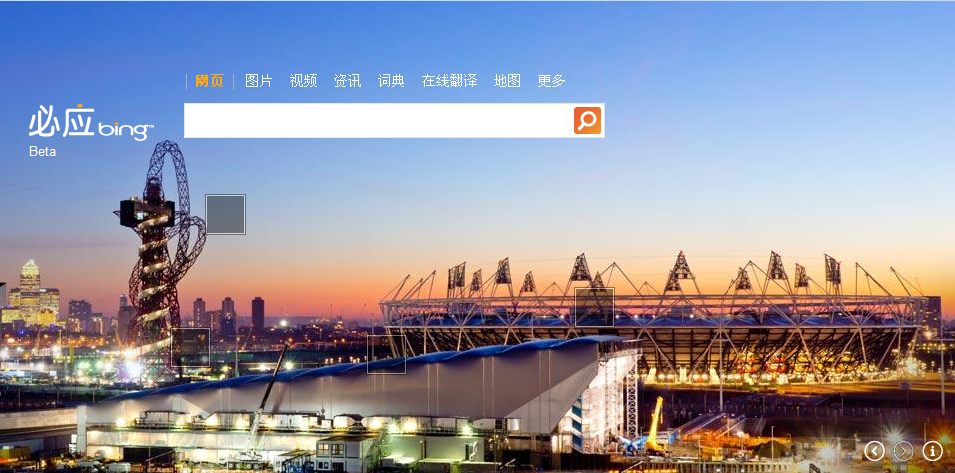Switch to the 图片 images tab
955x473 pixels.
coord(259,81)
